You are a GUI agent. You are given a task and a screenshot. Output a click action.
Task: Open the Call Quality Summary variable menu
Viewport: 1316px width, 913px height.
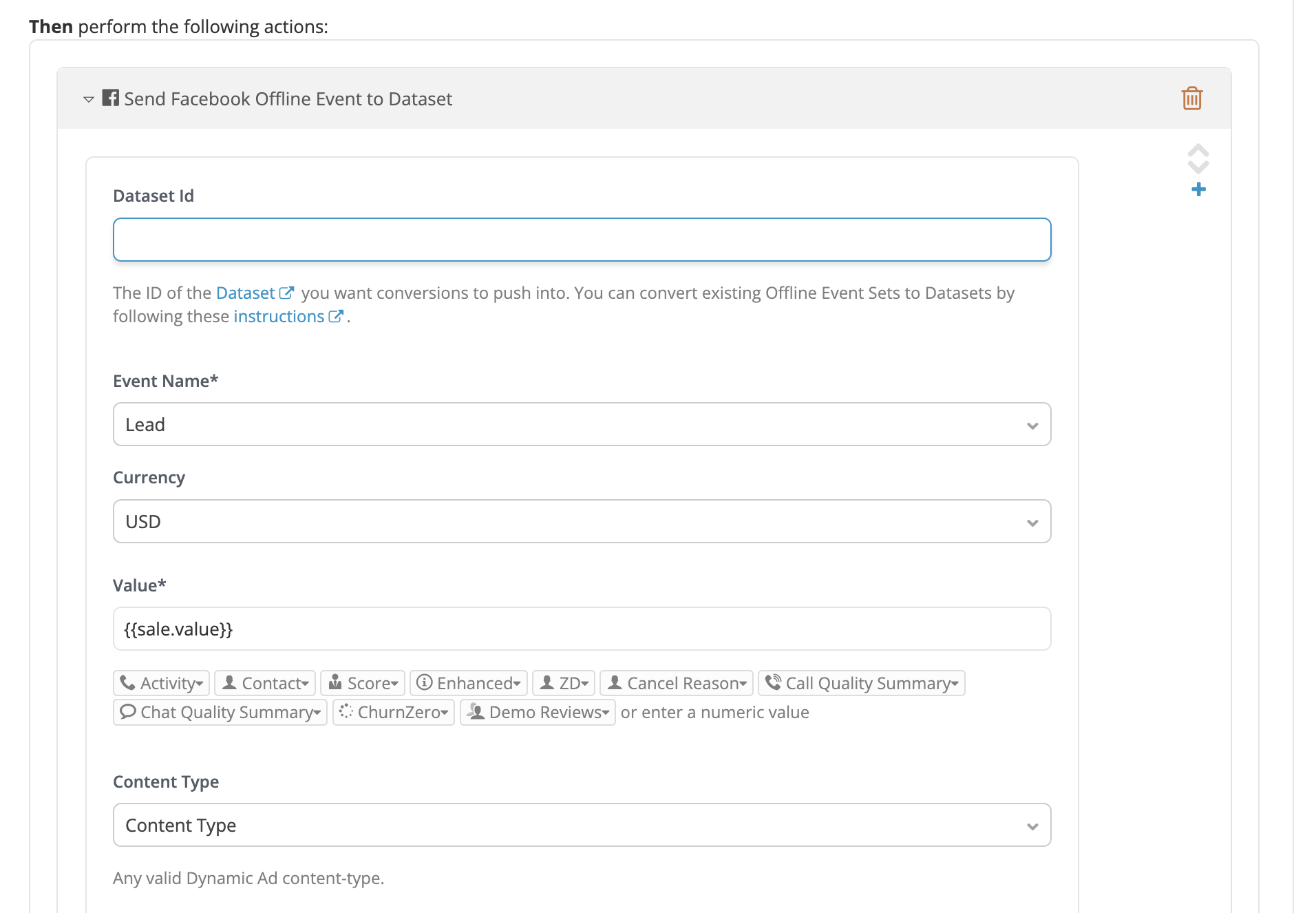click(x=862, y=683)
